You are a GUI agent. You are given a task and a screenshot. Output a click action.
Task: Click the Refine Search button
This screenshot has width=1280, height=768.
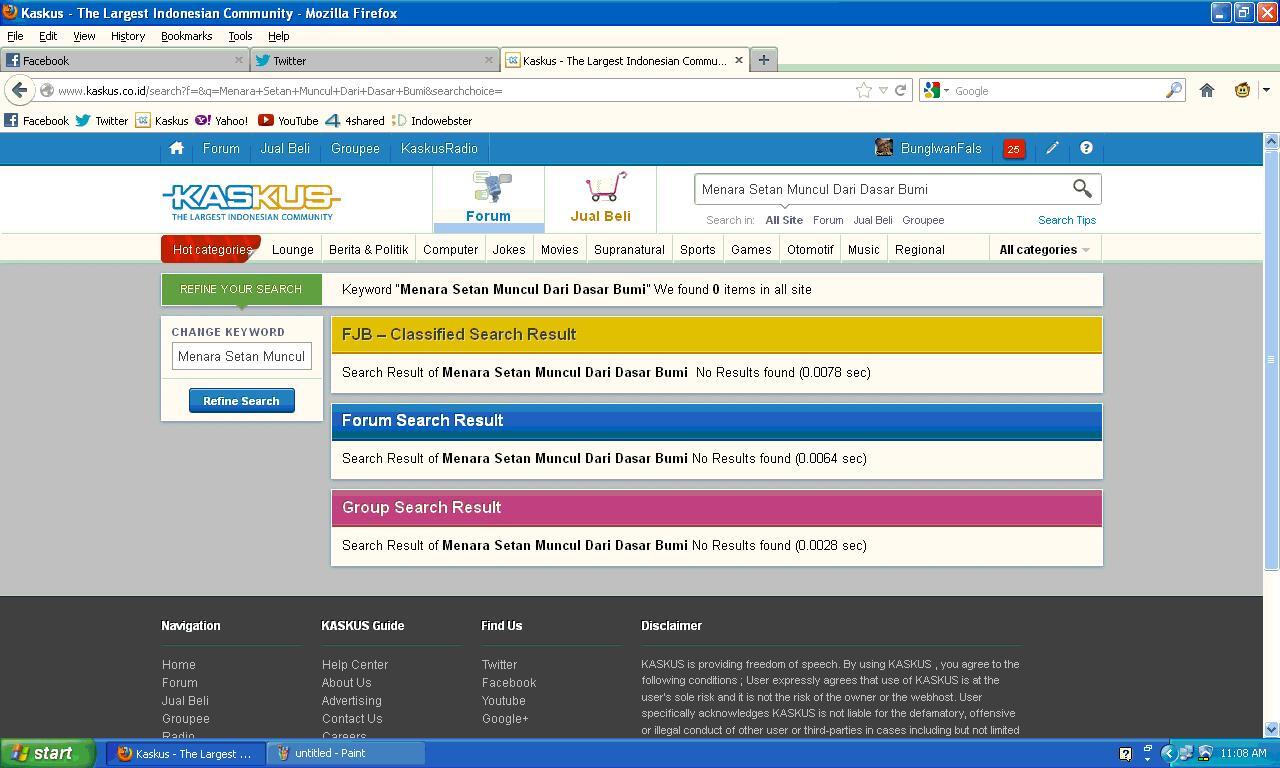(x=241, y=401)
